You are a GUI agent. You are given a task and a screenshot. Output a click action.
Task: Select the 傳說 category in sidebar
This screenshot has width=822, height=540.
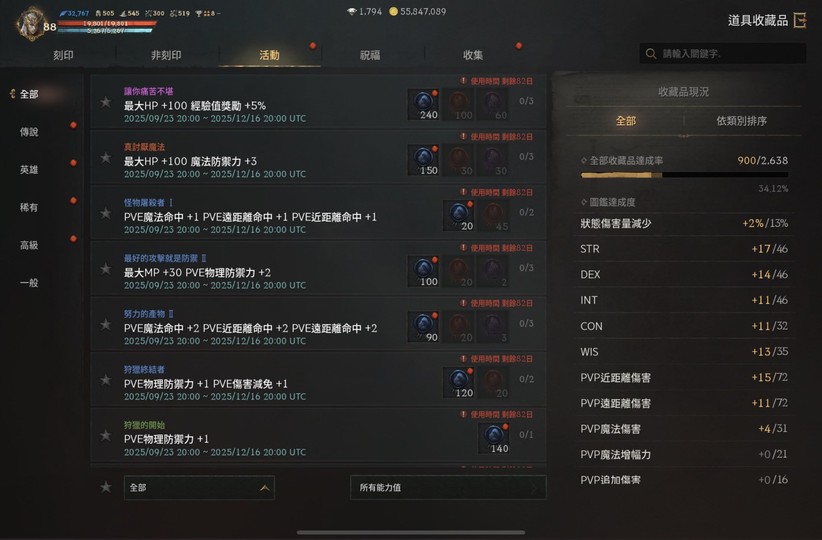click(x=29, y=132)
